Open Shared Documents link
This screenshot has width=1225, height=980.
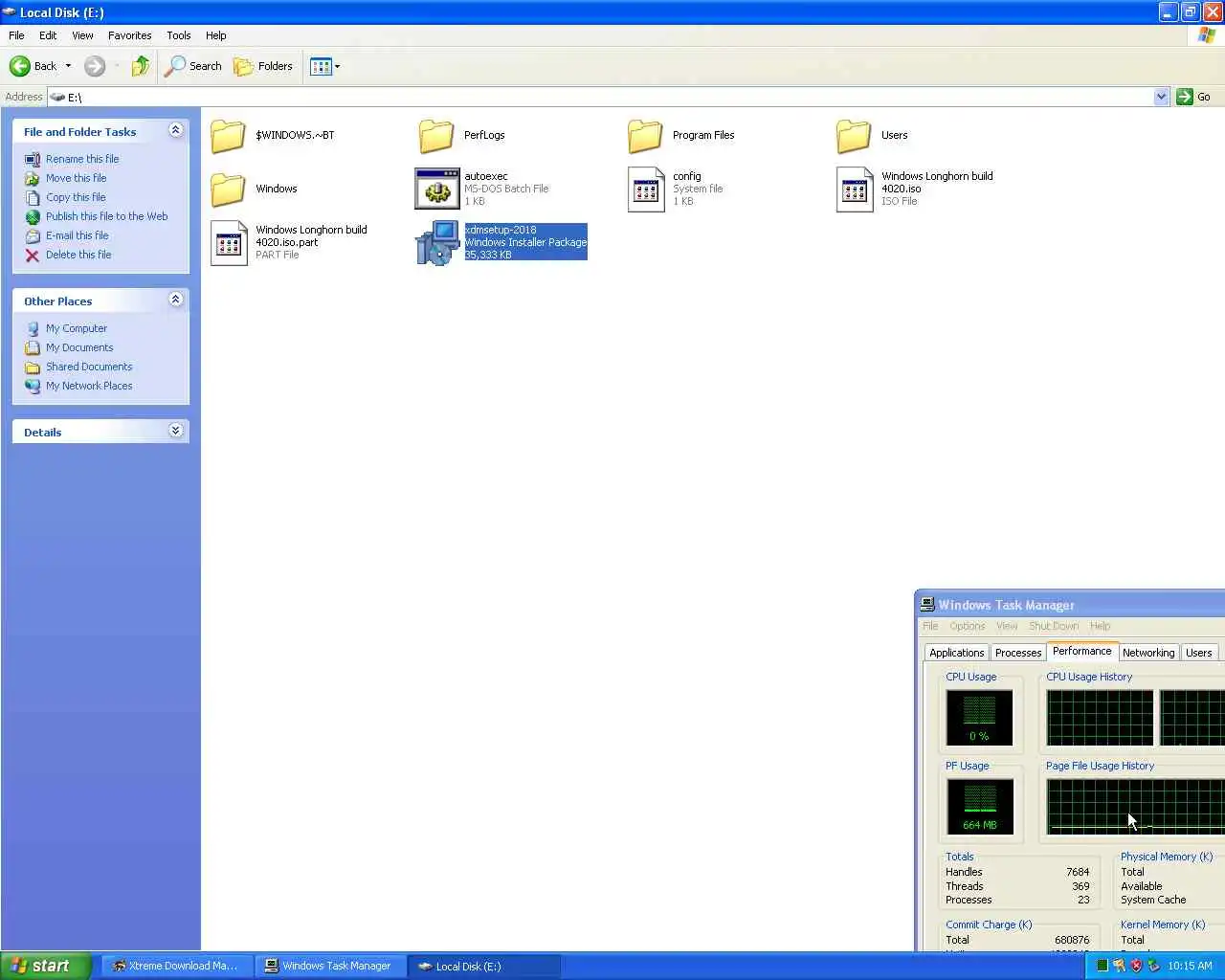tap(89, 367)
